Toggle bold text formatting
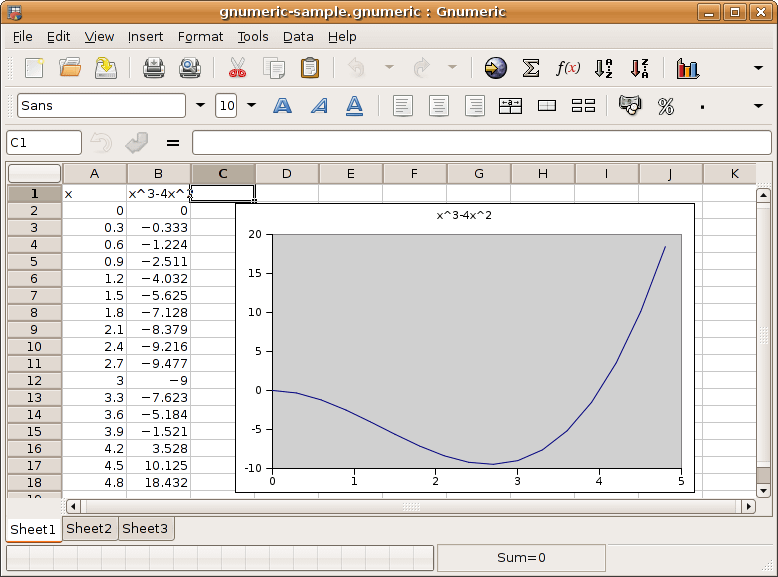The width and height of the screenshot is (778, 577). tap(283, 106)
